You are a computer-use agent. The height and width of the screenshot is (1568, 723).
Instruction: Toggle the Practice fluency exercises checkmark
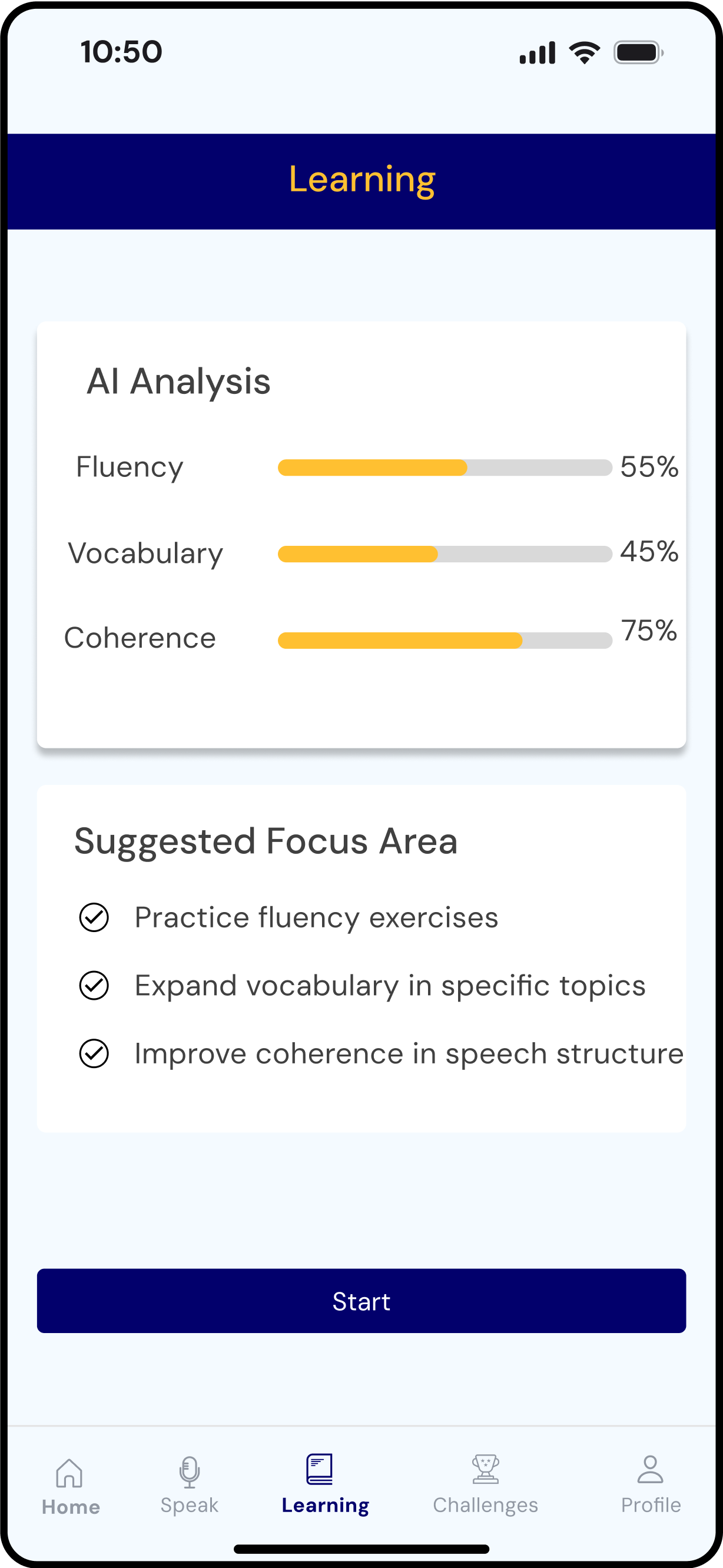tap(94, 917)
